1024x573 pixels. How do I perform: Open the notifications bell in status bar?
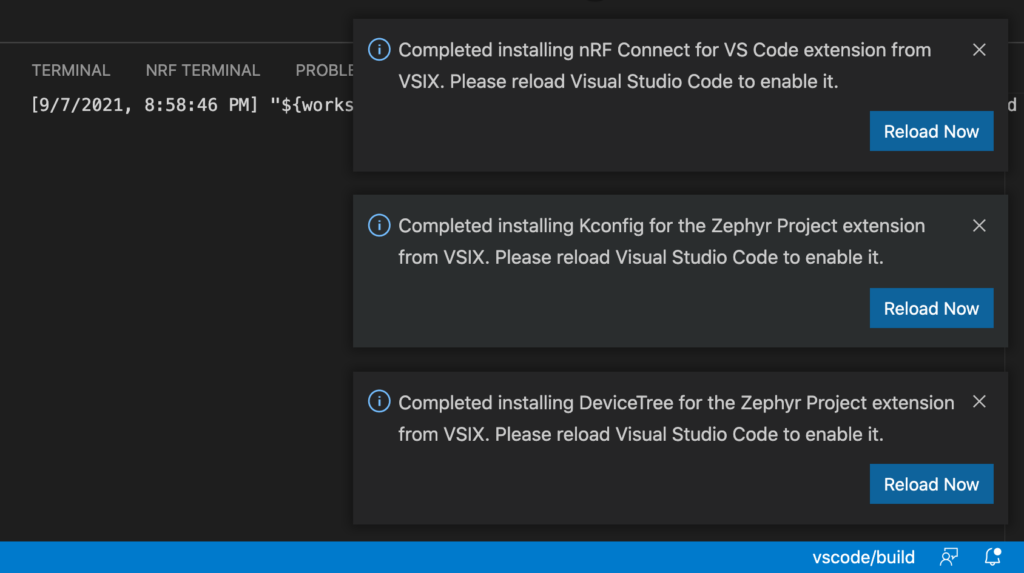(993, 557)
